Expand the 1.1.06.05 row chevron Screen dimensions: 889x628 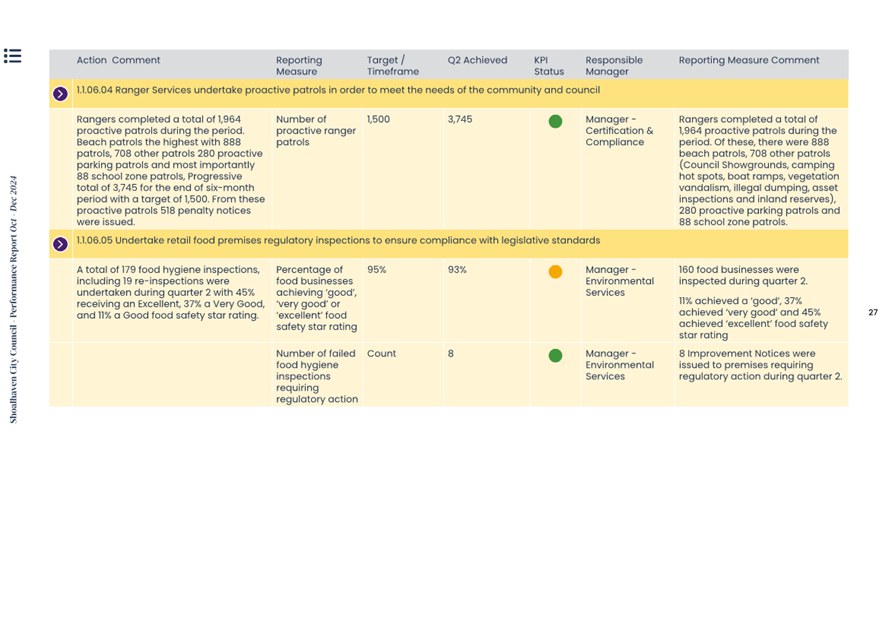[x=60, y=244]
